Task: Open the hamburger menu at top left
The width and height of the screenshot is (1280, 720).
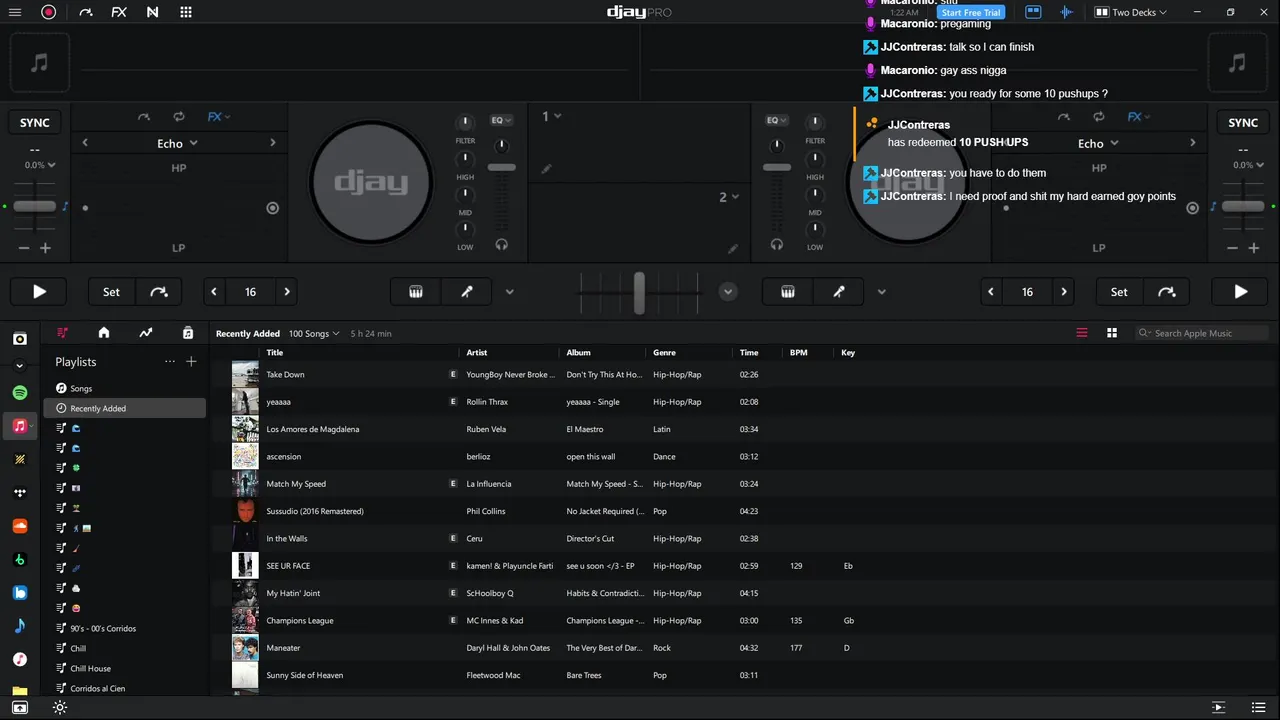Action: pos(15,12)
